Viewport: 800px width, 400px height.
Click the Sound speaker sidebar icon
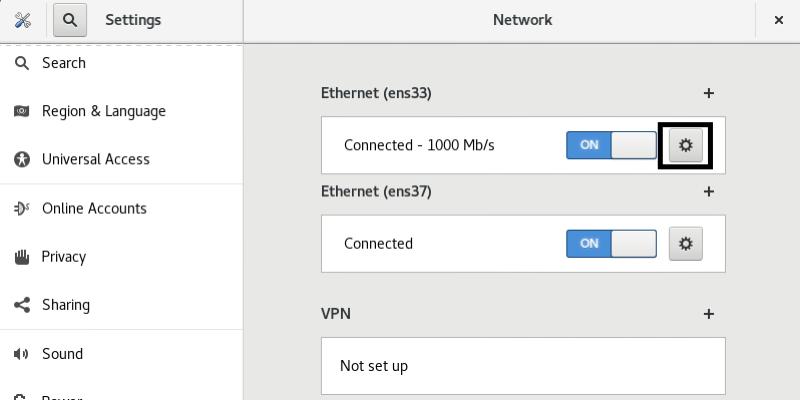point(22,354)
